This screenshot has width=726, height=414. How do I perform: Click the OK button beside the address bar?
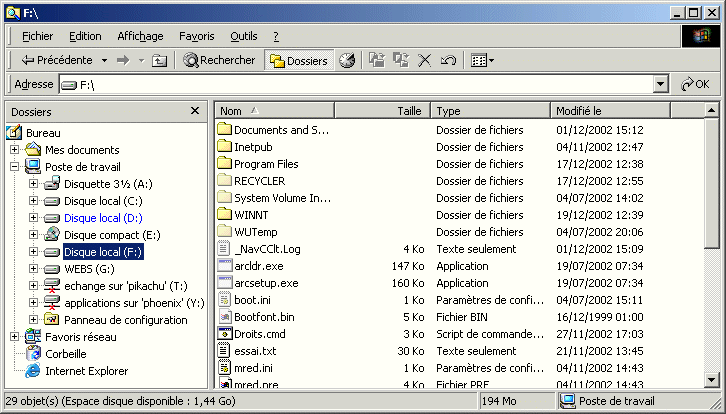(695, 85)
